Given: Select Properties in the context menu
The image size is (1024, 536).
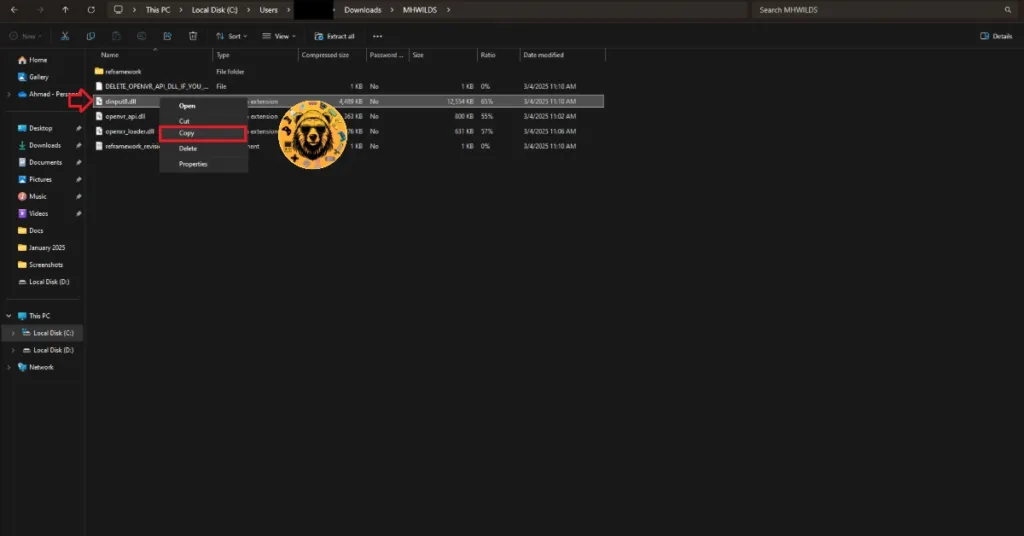Looking at the screenshot, I should [193, 164].
